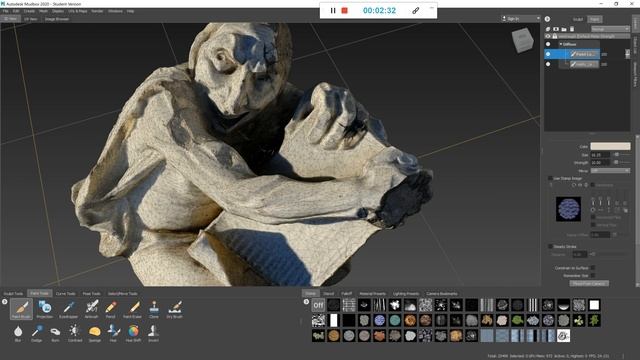This screenshot has width=640, height=360.
Task: Click the blue stamp preview thumbnail
Action: [x=568, y=209]
